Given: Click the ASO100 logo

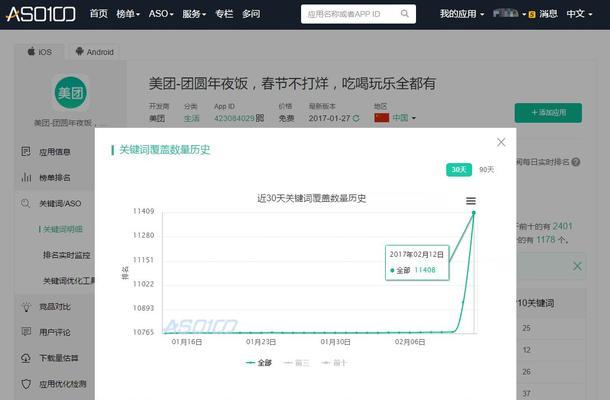Looking at the screenshot, I should click(x=41, y=14).
